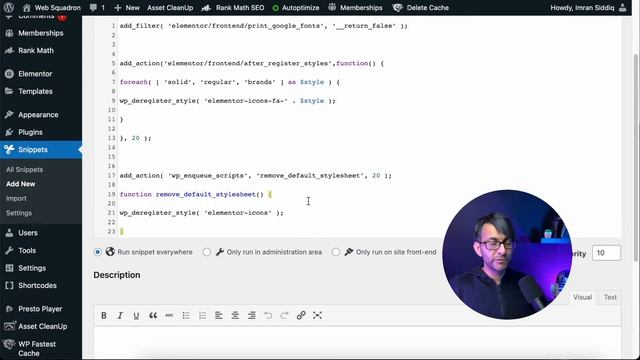The width and height of the screenshot is (640, 360).
Task: Go to Add New snippets submenu link
Action: (x=20, y=184)
